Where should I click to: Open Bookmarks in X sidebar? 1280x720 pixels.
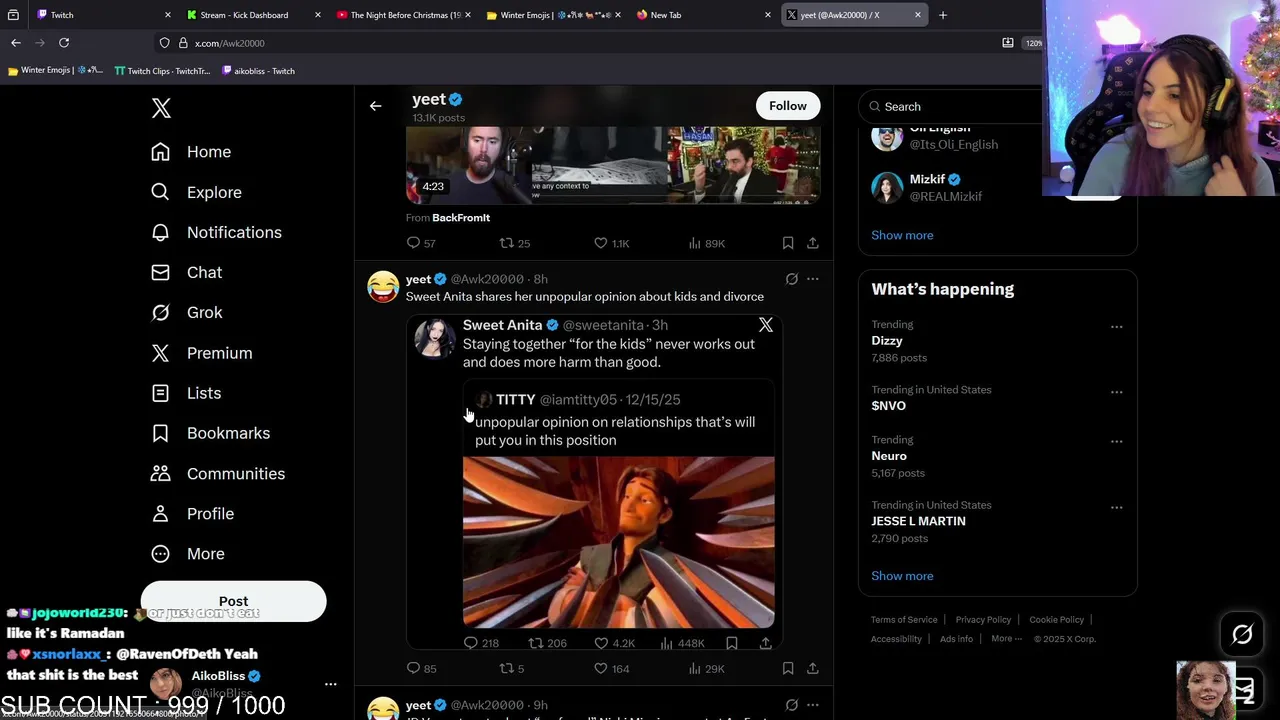tap(210, 433)
